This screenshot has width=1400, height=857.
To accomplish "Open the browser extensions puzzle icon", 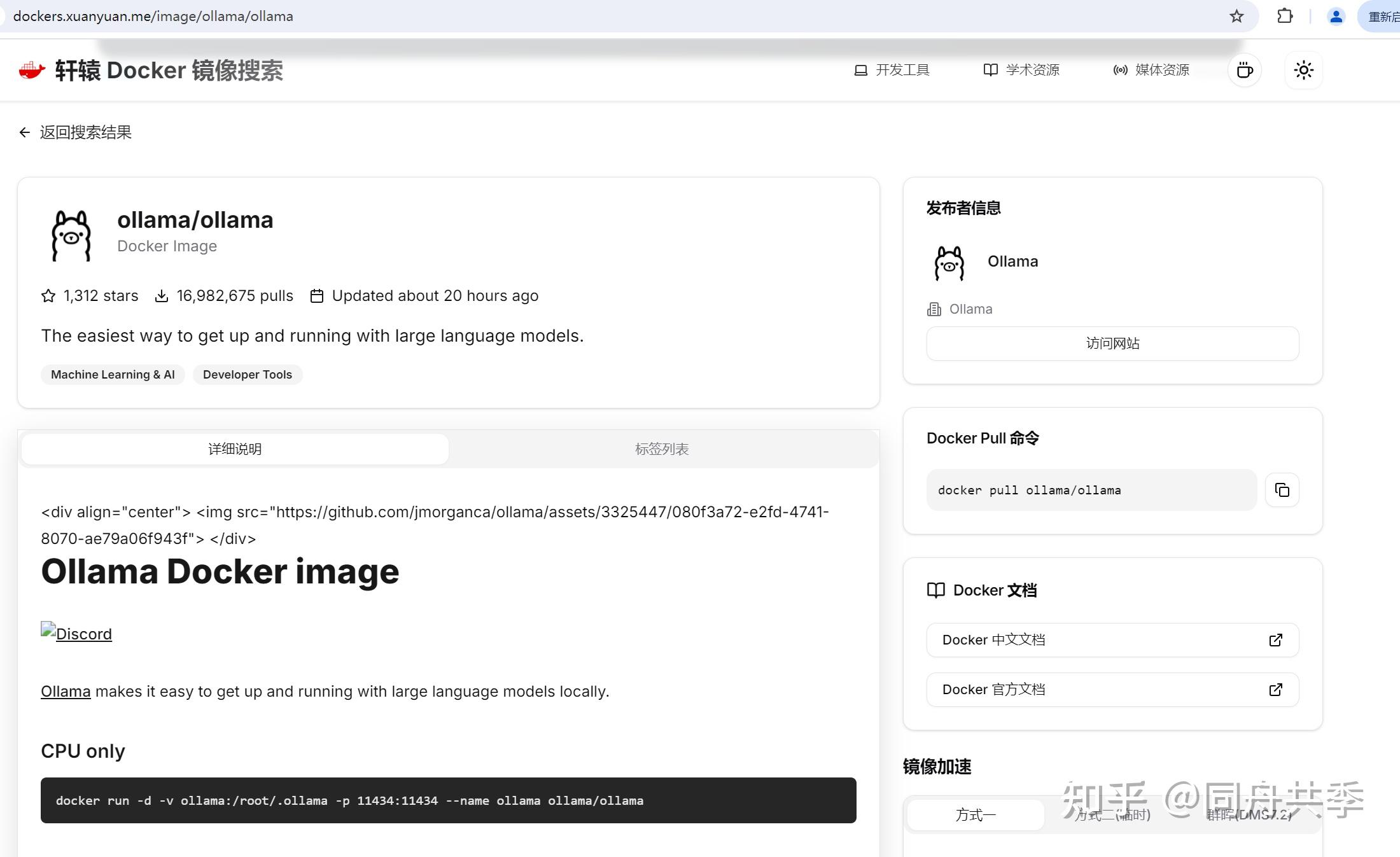I will pos(1285,16).
